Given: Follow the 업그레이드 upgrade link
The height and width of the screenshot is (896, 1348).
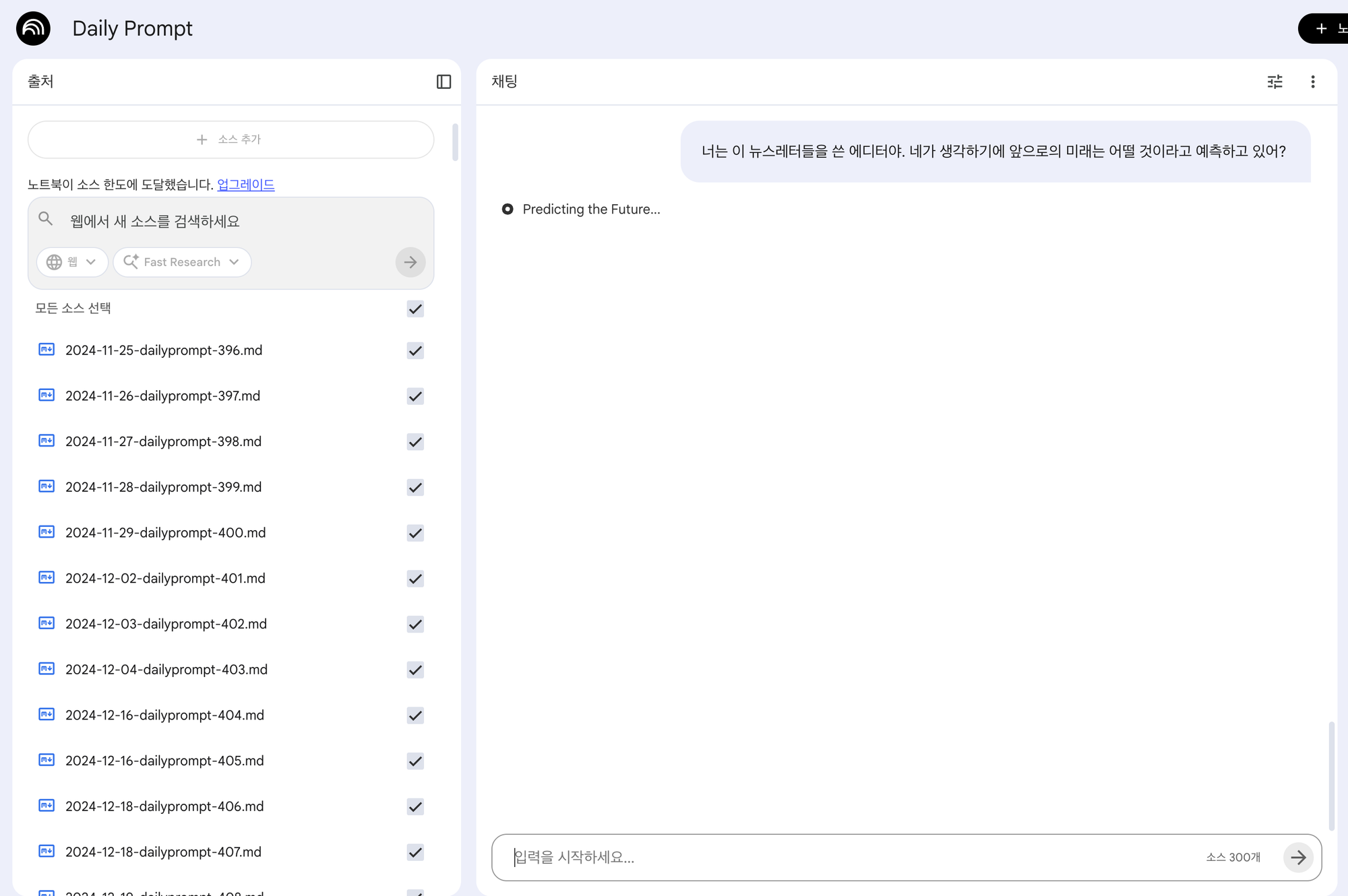Looking at the screenshot, I should 245,185.
